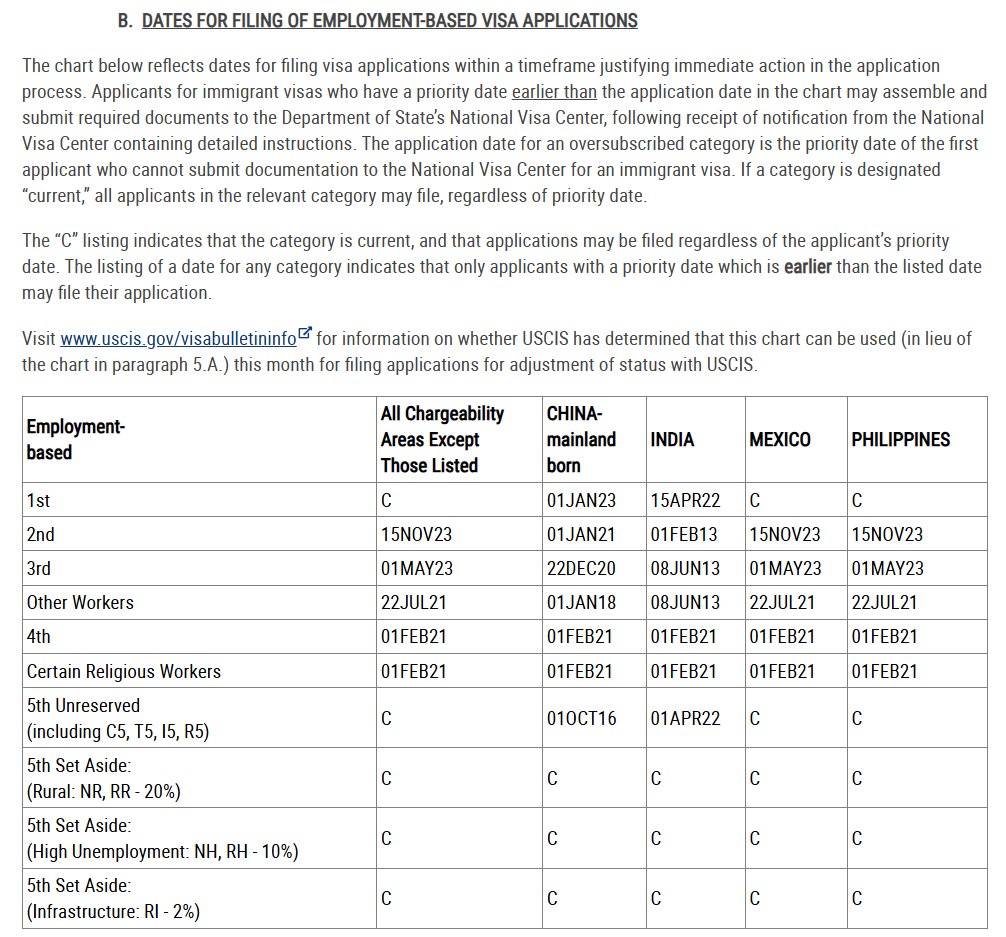Click the 01OCT16 date in 5th Unreserved row
This screenshot has width=1006, height=937.
pyautogui.click(x=581, y=718)
